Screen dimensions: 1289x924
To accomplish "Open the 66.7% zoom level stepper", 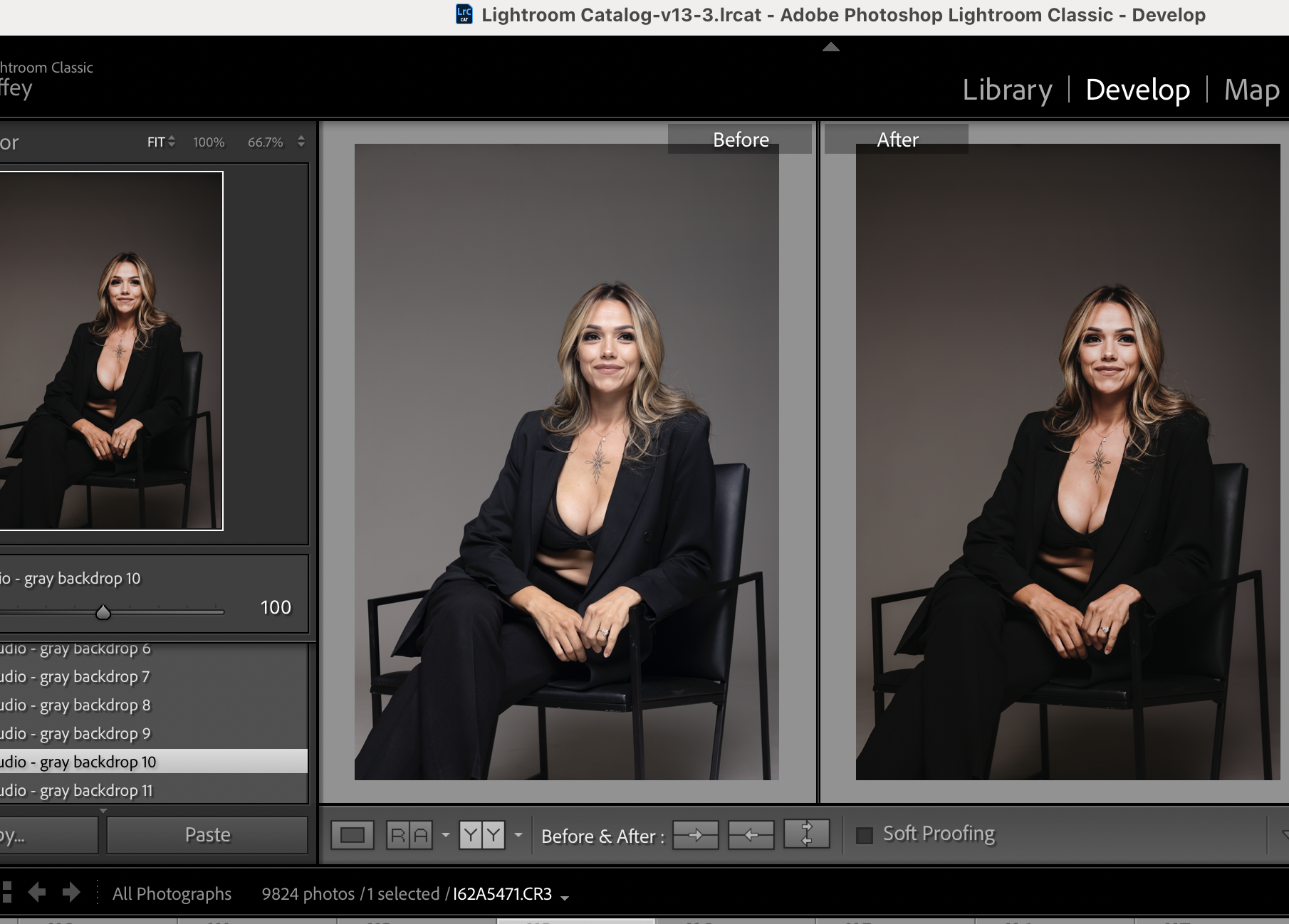I will [301, 142].
